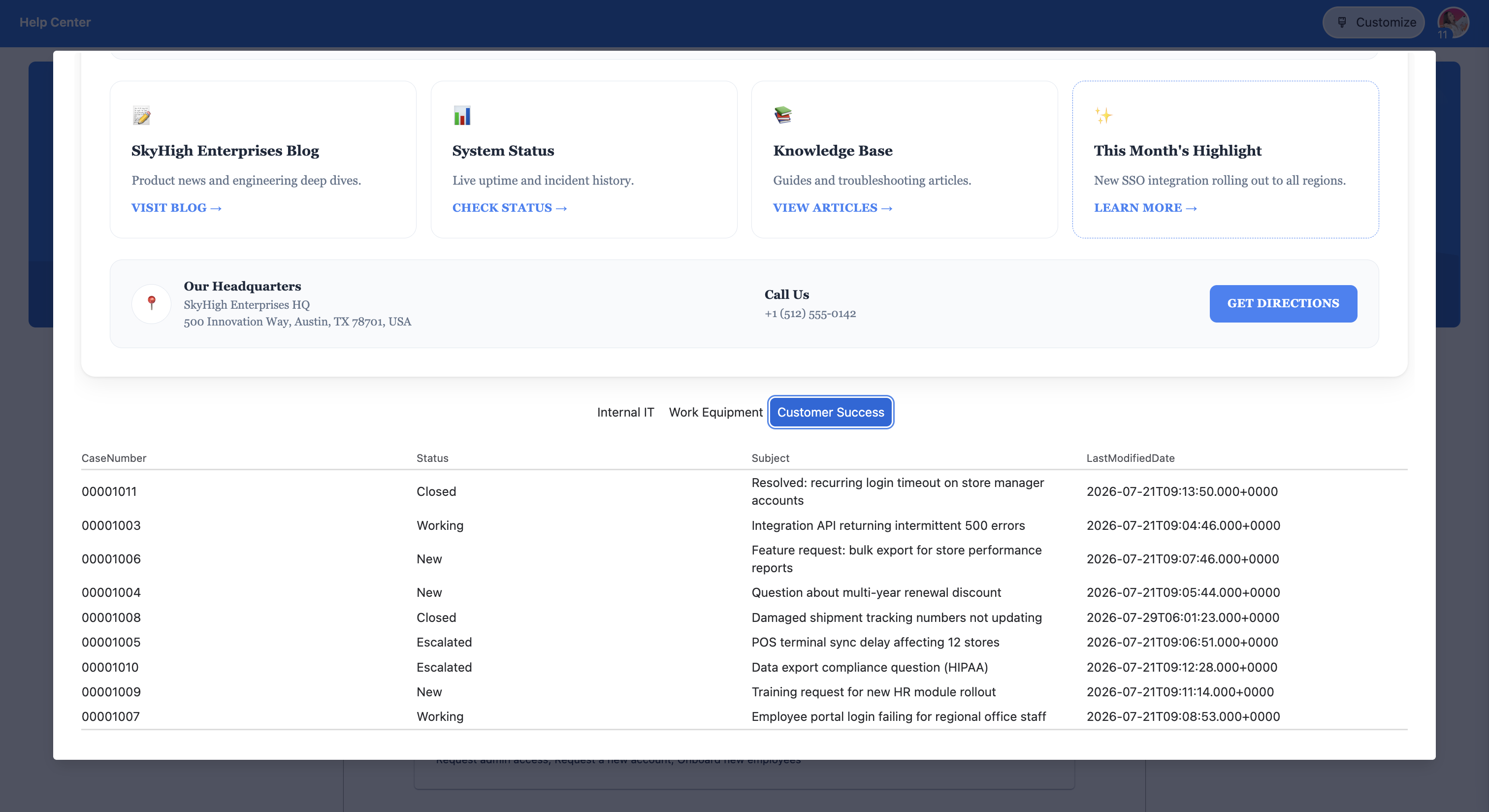This screenshot has width=1489, height=812.
Task: Select case number 00001003
Action: 111,525
